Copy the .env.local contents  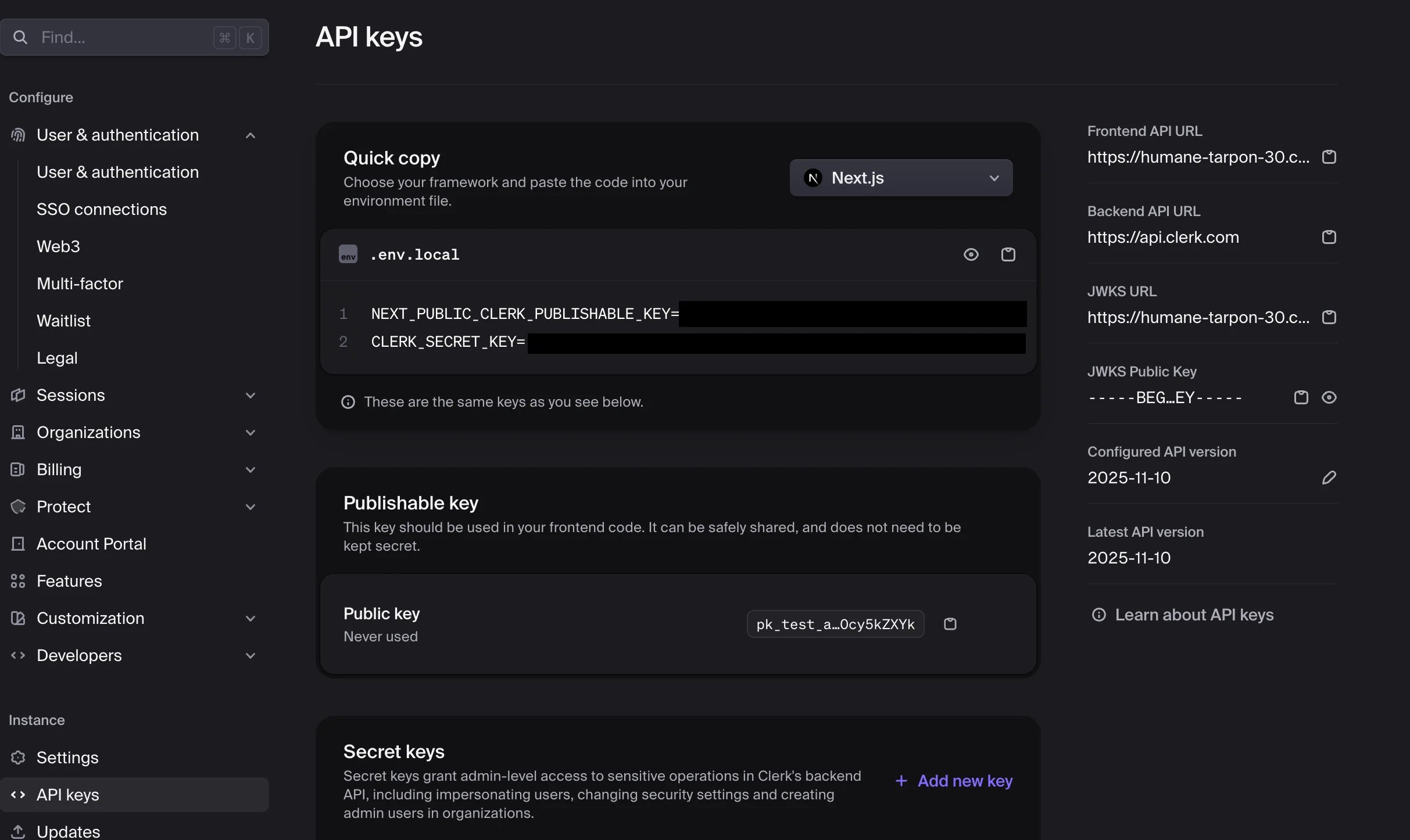tap(1008, 254)
